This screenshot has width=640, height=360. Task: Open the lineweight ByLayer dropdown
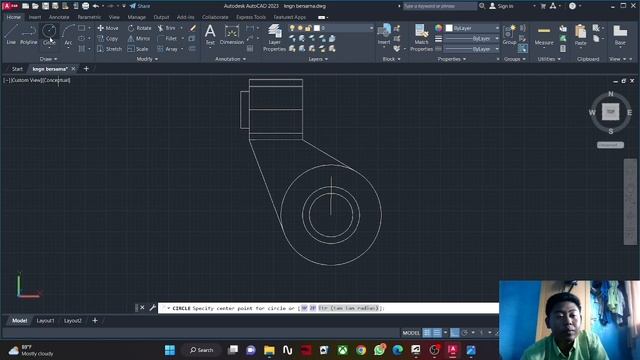pos(472,39)
